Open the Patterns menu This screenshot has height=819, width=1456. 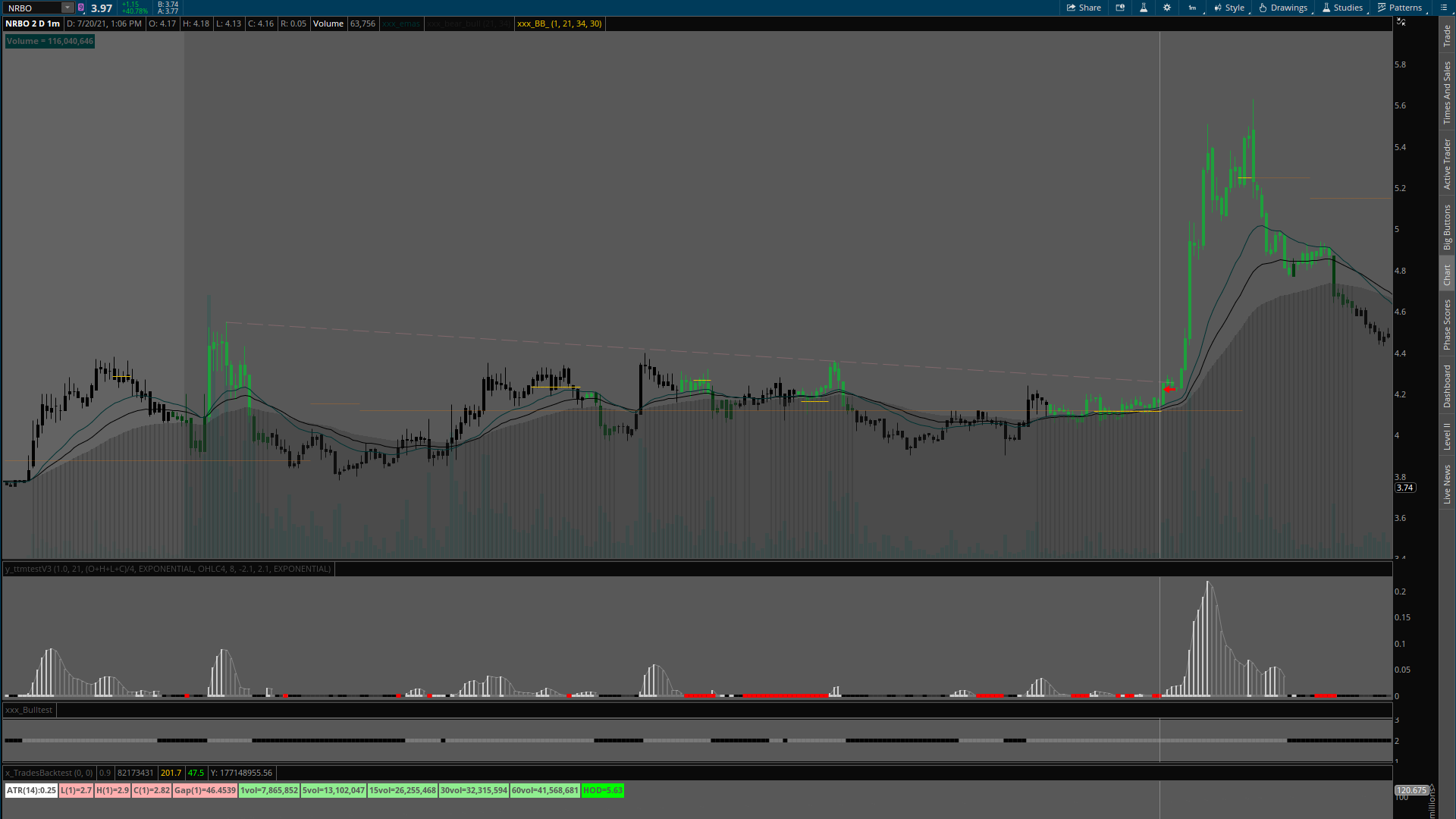[x=1400, y=8]
